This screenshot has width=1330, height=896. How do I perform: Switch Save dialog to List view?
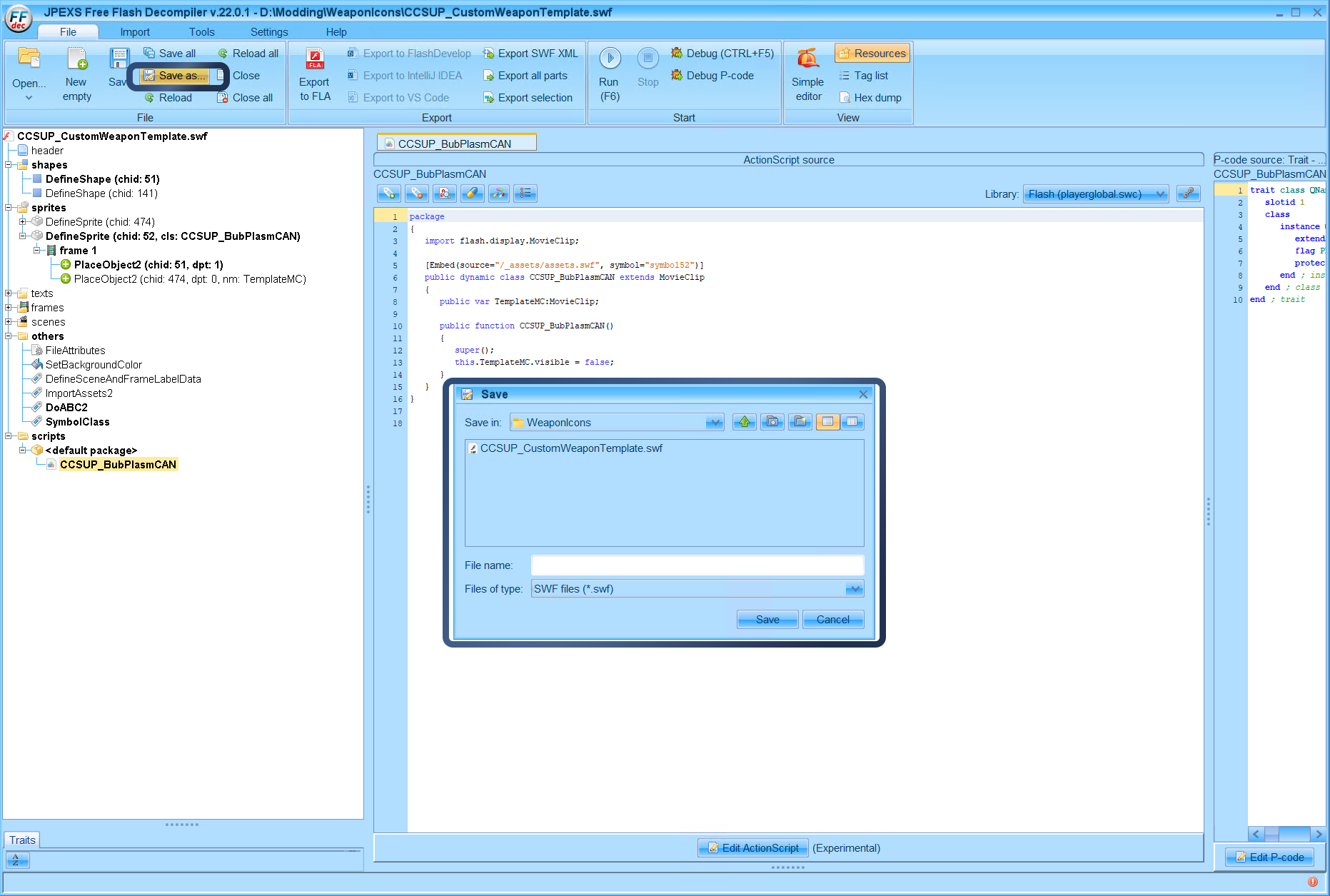tap(827, 422)
